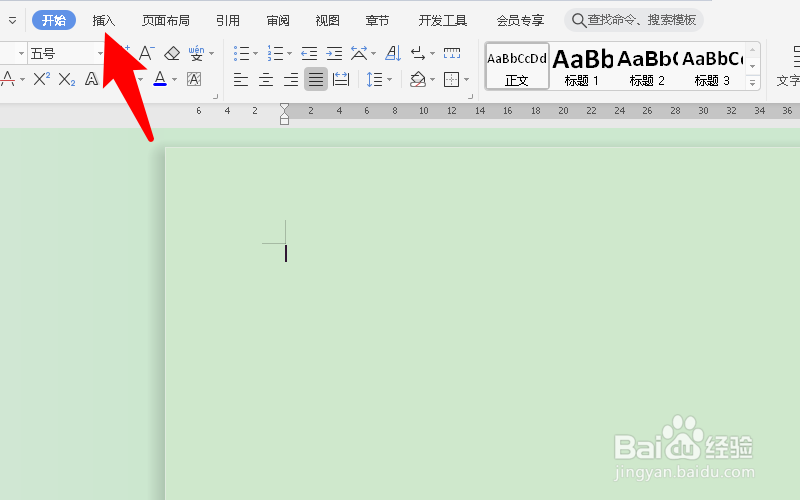Viewport: 800px width, 500px height.
Task: Expand the phonetic guide dropdown arrow
Action: coord(211,53)
